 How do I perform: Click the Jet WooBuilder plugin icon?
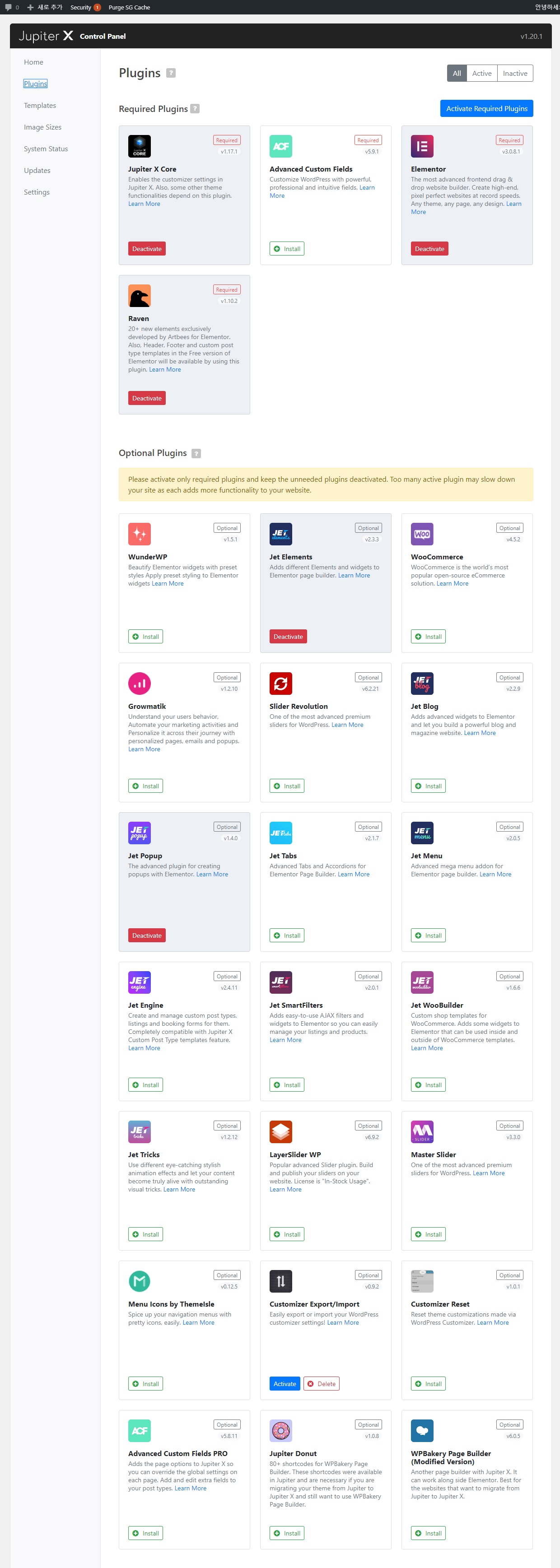pyautogui.click(x=422, y=982)
